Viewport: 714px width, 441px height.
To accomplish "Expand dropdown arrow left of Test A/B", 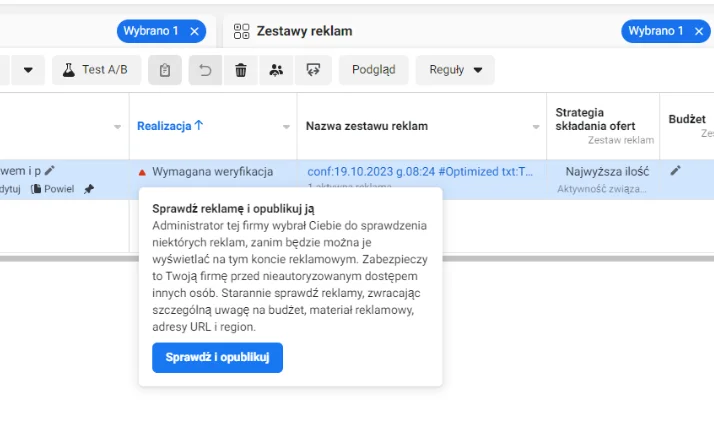I will pos(28,70).
